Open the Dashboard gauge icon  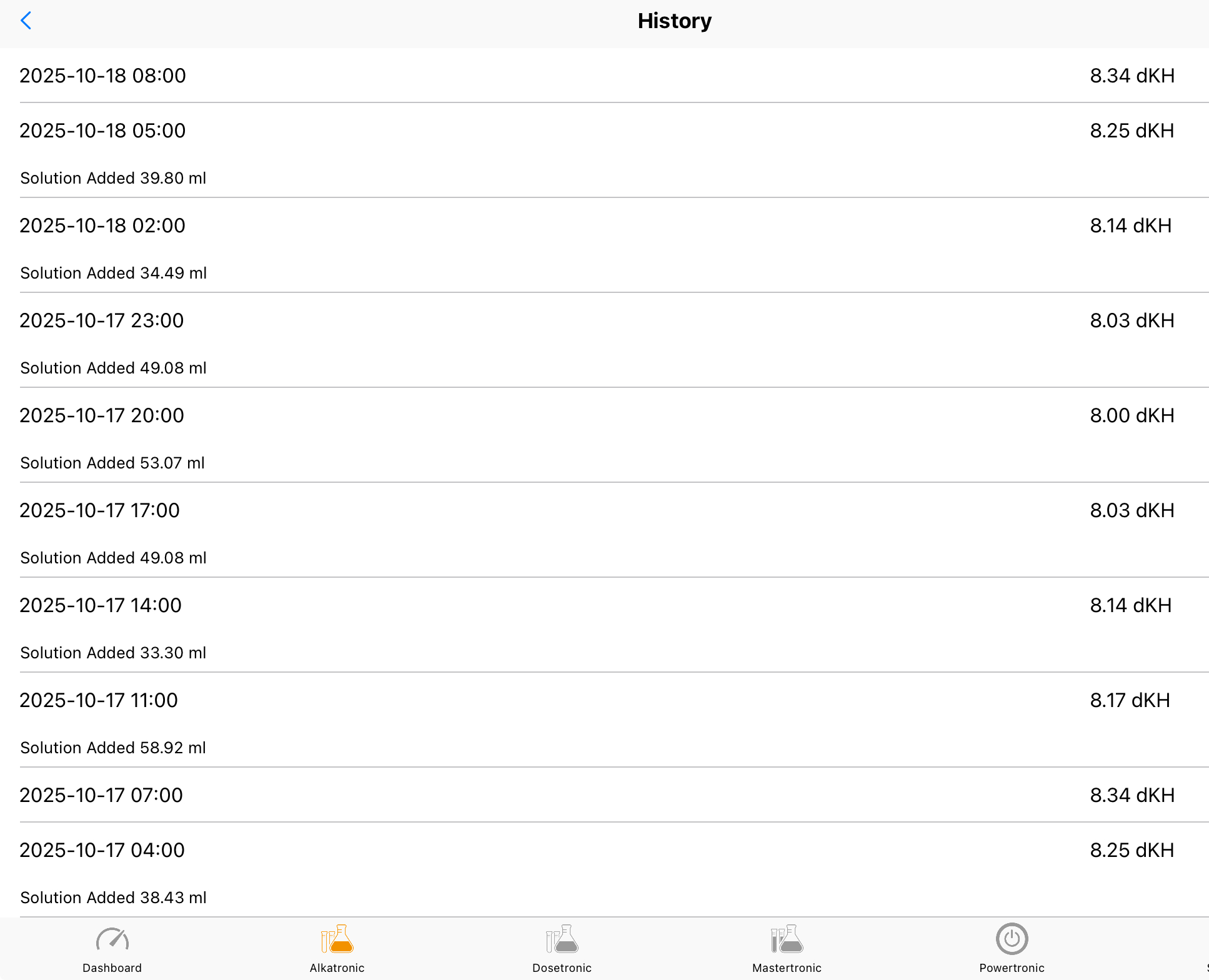112,939
